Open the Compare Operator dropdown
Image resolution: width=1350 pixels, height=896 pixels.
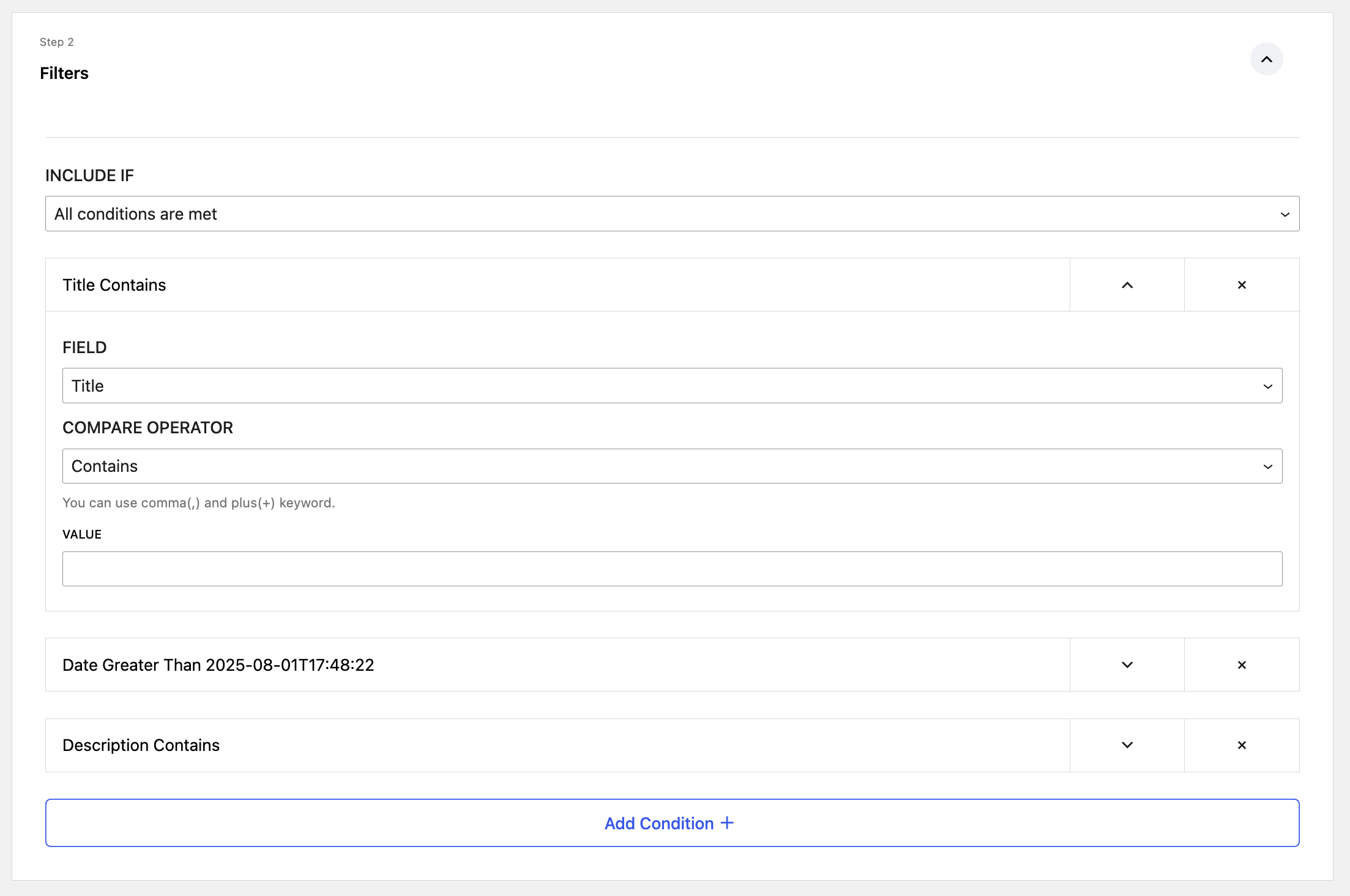(671, 466)
